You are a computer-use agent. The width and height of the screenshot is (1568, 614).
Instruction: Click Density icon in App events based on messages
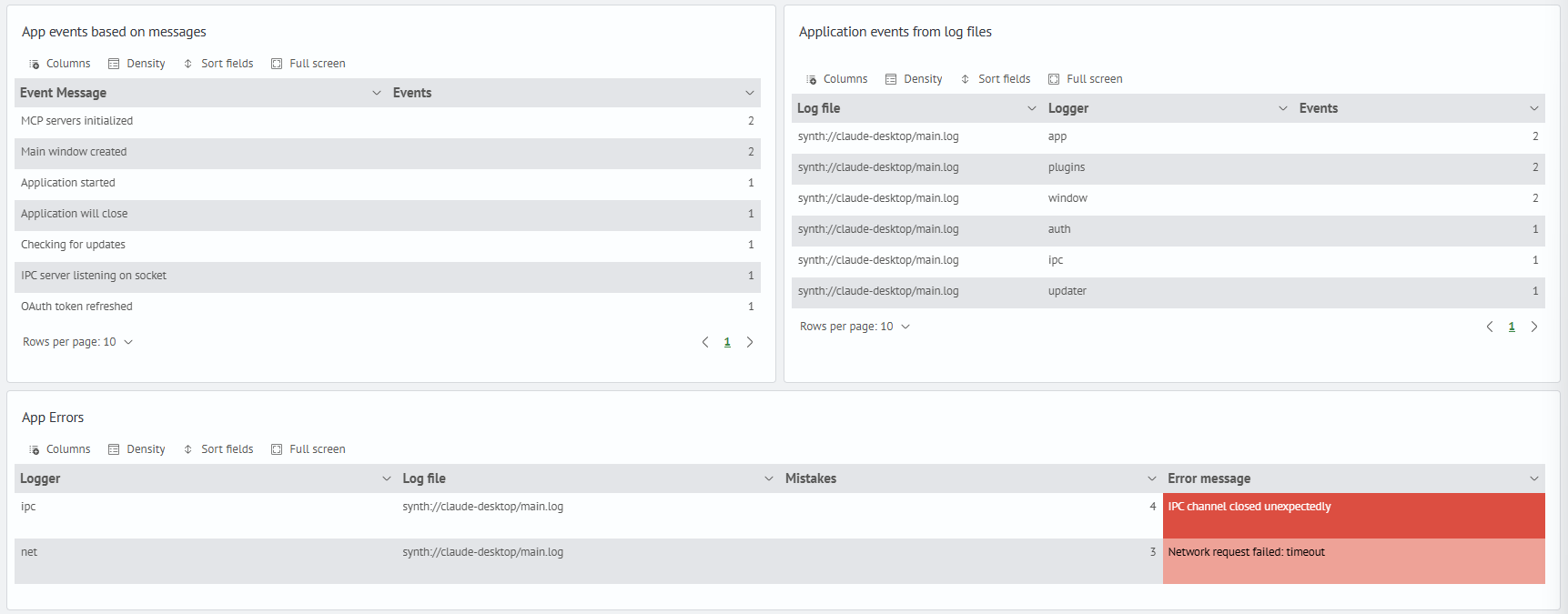114,64
